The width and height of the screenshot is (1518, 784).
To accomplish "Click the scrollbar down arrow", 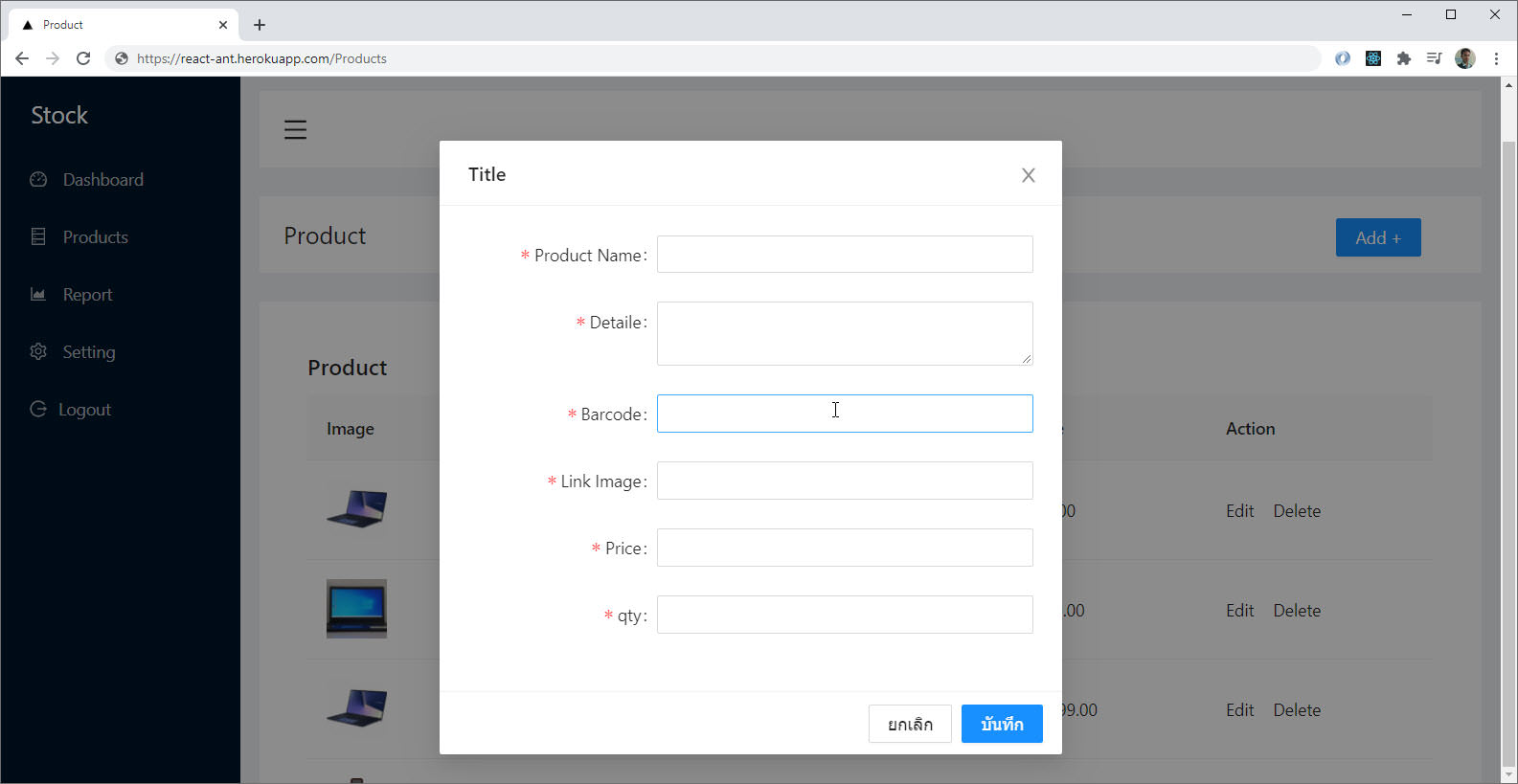I will [x=1509, y=775].
